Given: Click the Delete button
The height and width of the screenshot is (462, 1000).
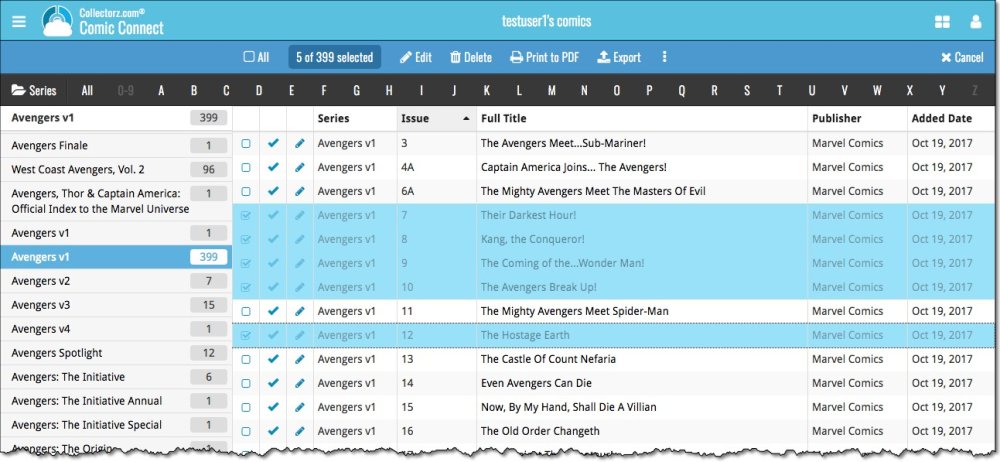Looking at the screenshot, I should tap(471, 57).
